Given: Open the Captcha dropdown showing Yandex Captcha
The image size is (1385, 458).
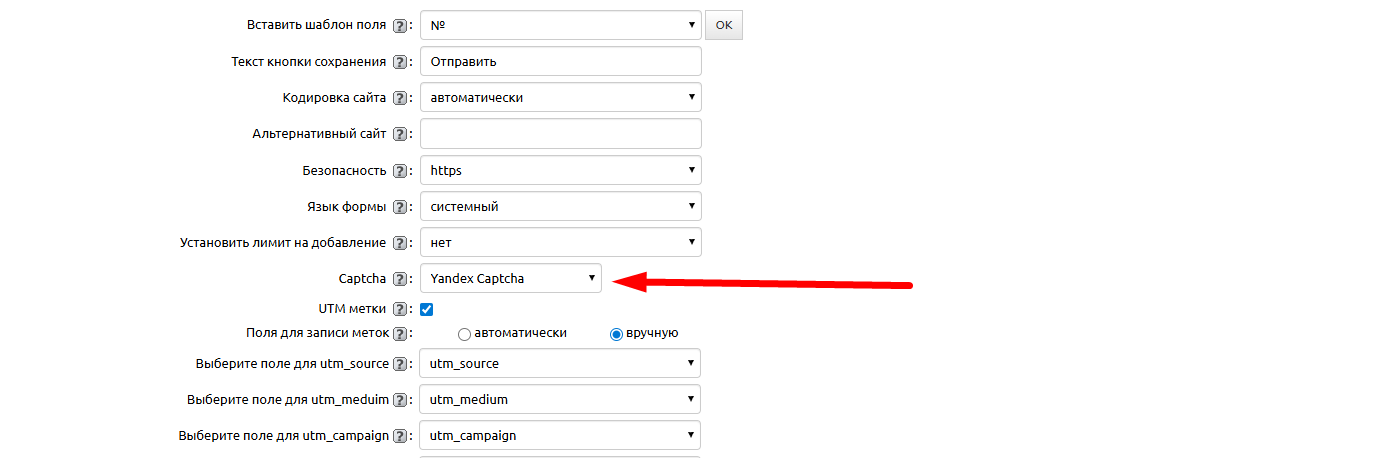Looking at the screenshot, I should point(510,279).
